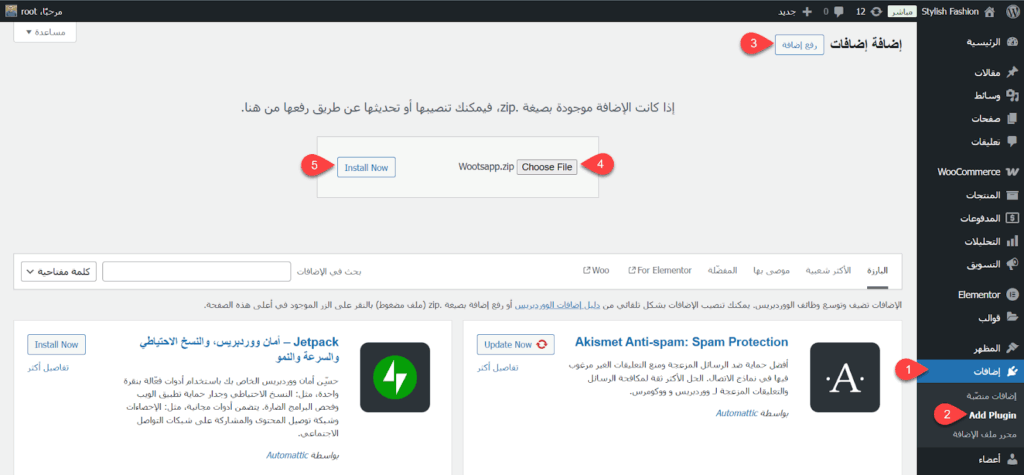Click the products box icon beside المنتجات
Viewport: 1024px width, 475px height.
click(x=1012, y=195)
